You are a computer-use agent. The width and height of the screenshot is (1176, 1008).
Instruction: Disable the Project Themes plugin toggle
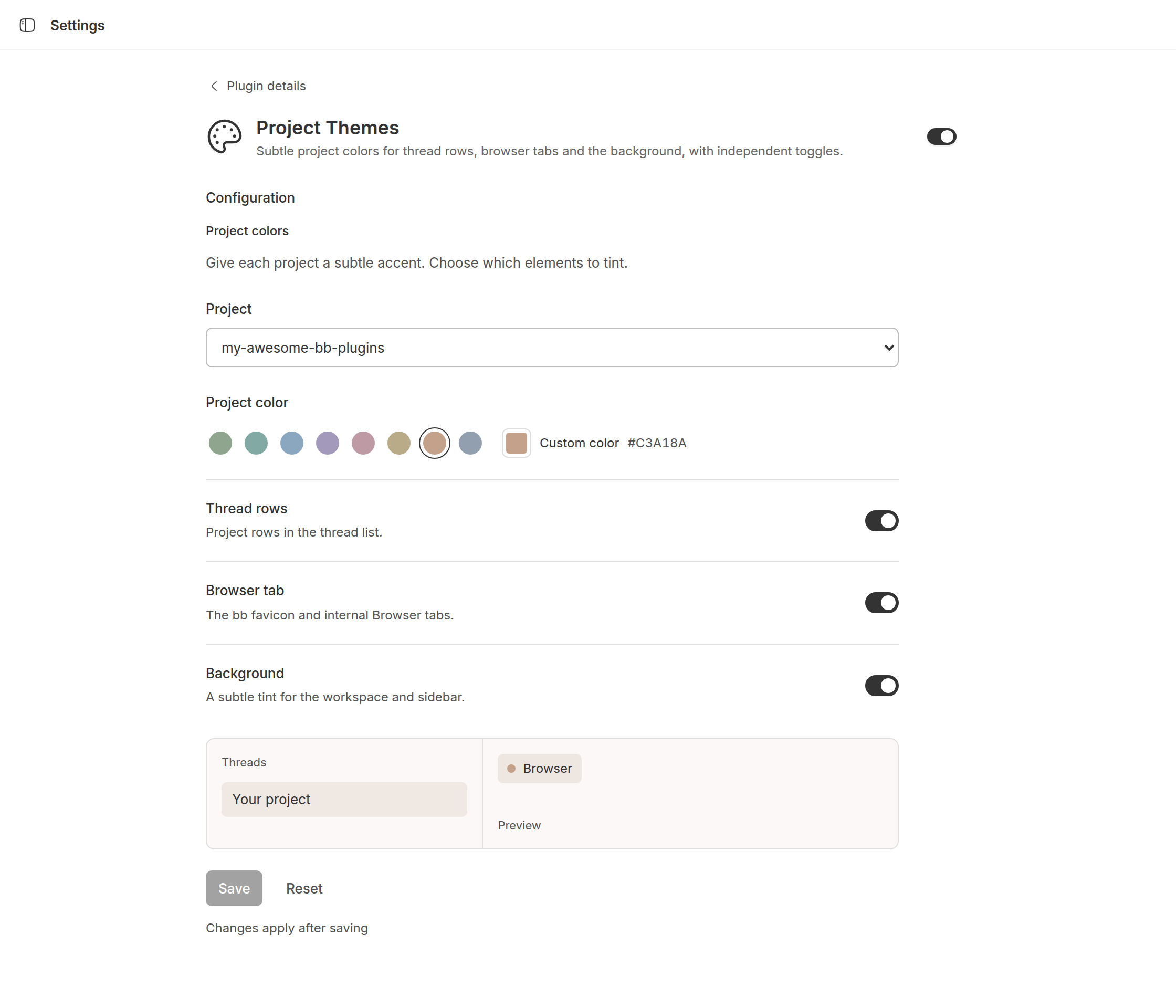[942, 136]
